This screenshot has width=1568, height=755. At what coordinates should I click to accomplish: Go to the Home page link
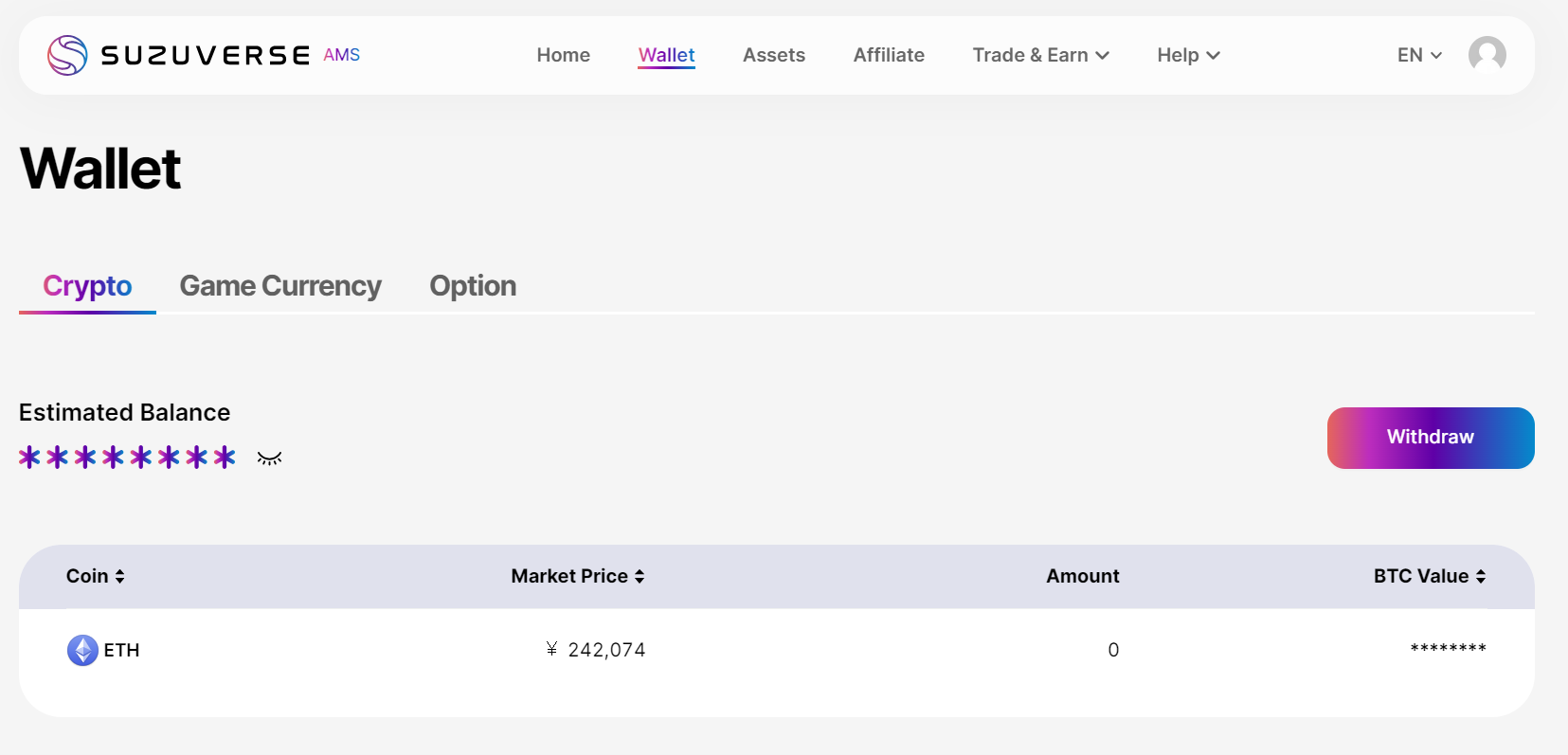tap(563, 55)
